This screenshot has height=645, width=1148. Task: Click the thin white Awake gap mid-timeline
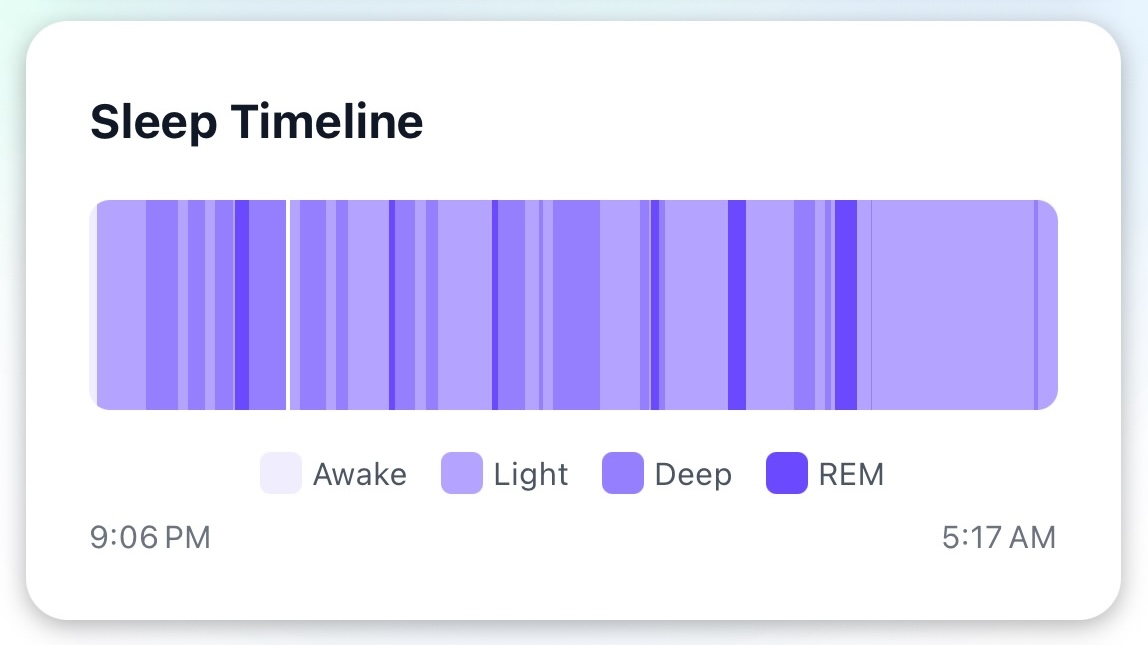coord(288,305)
